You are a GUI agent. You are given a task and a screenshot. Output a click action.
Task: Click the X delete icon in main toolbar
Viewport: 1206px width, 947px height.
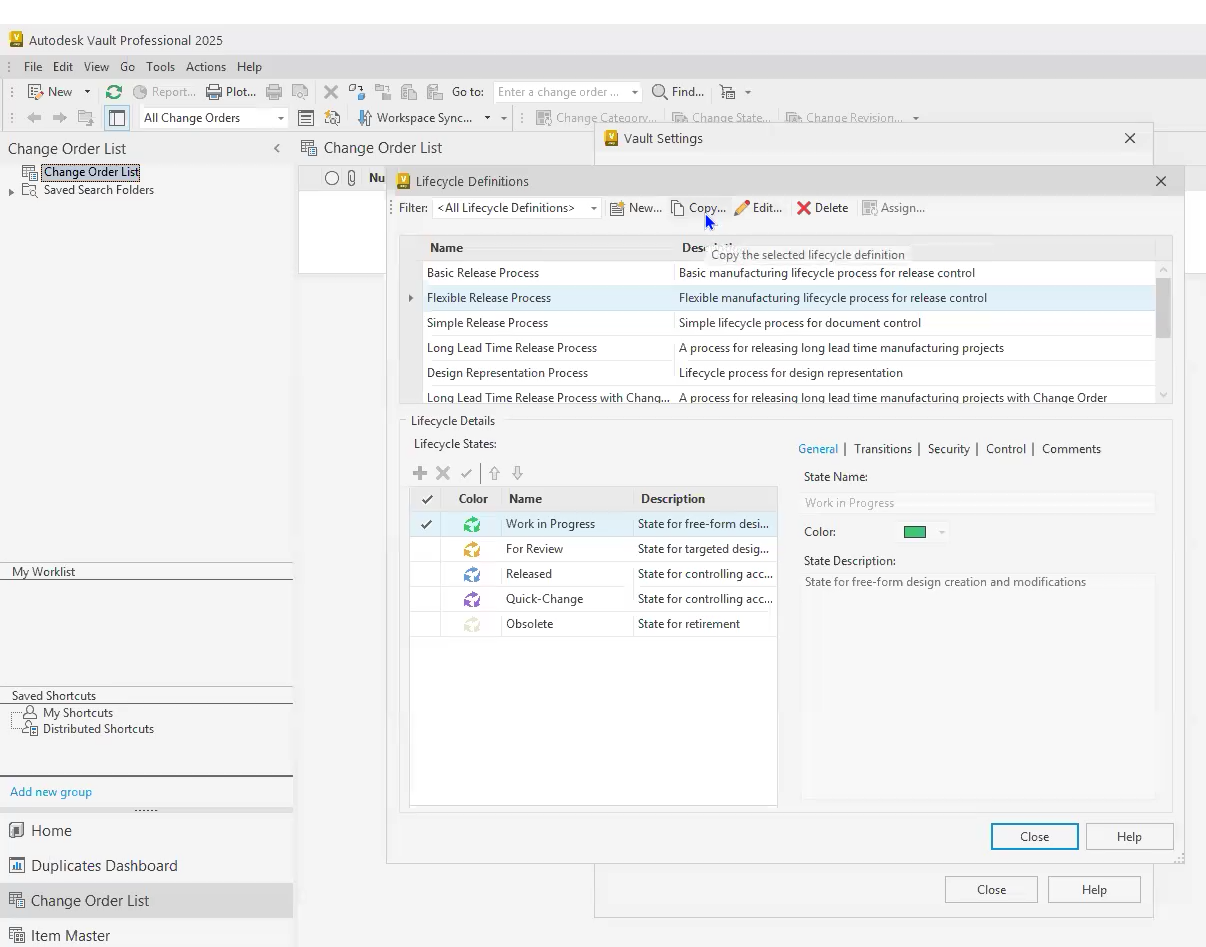331,92
